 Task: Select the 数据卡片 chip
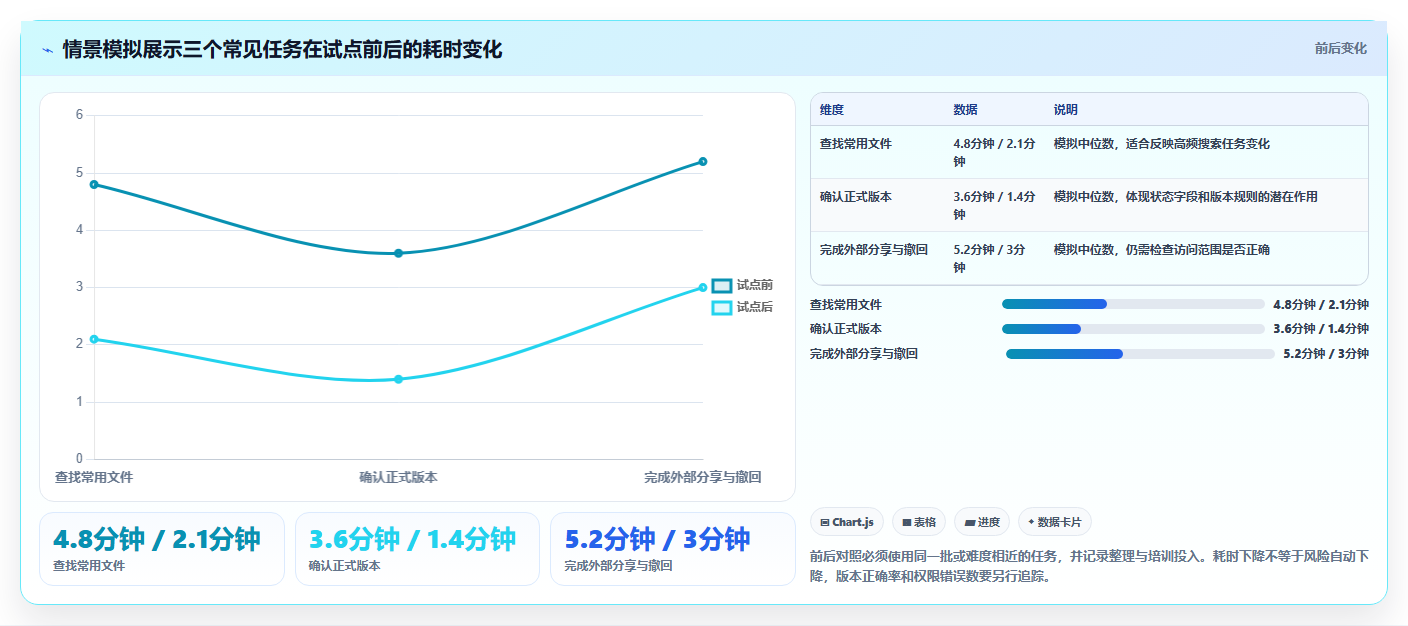[x=1055, y=522]
